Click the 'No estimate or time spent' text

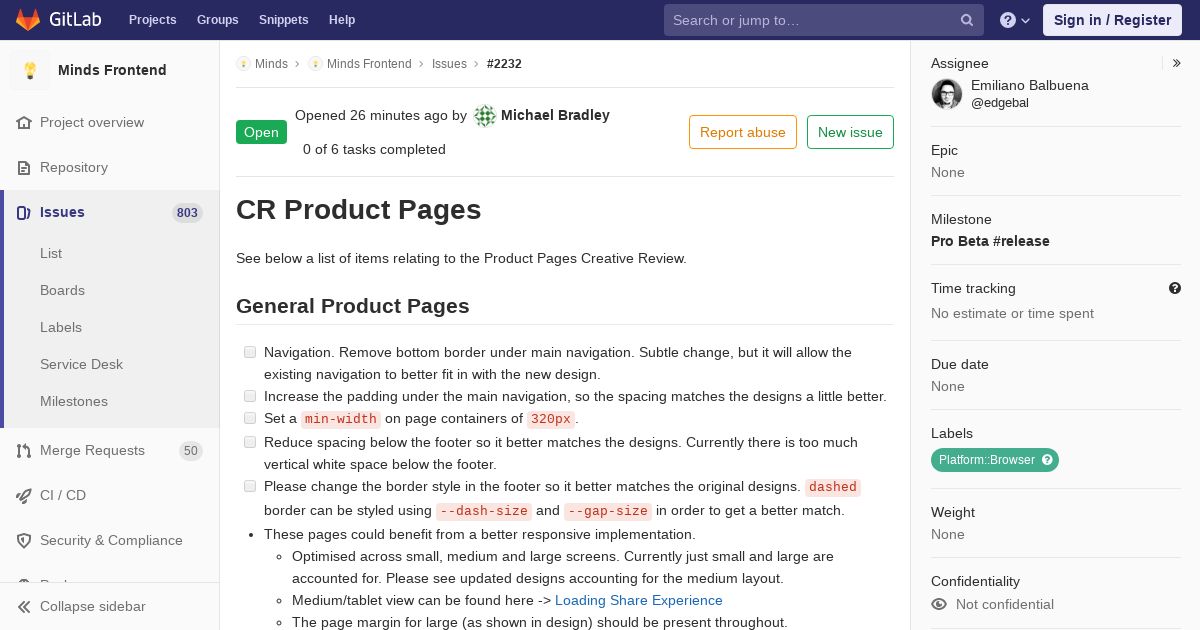1012,313
